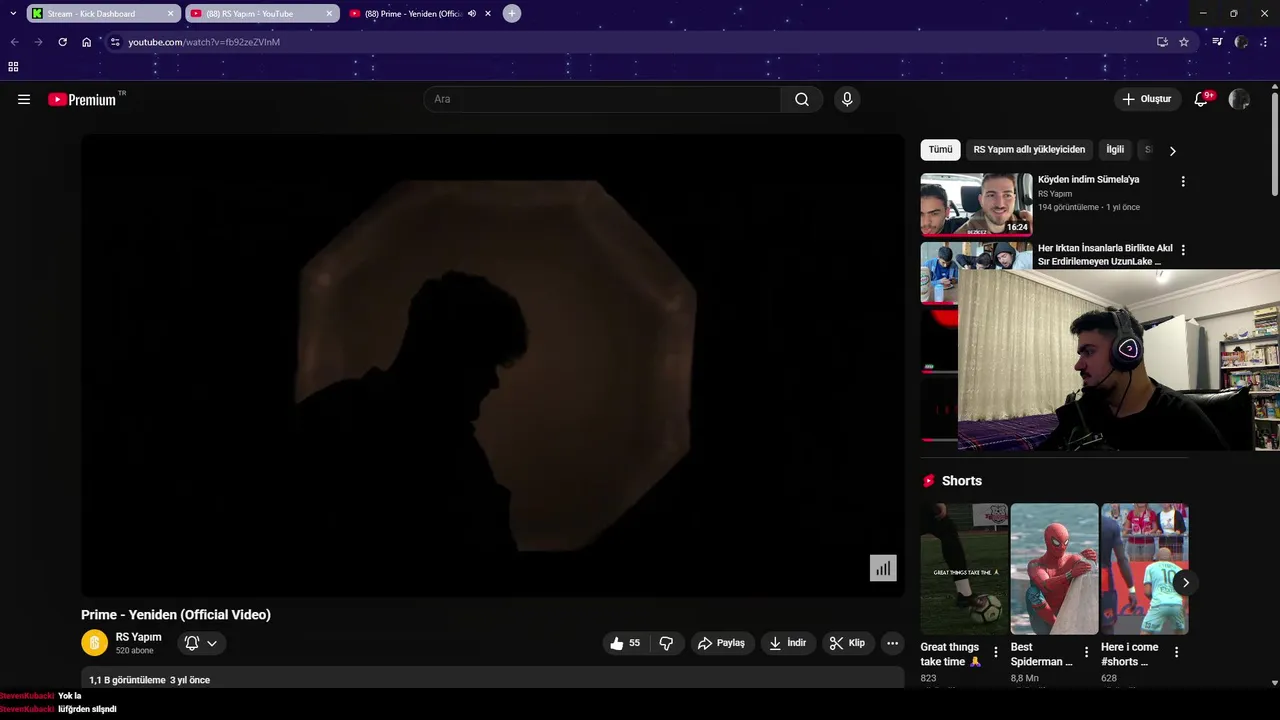This screenshot has width=1280, height=720.
Task: Install app icon in address bar
Action: [x=1162, y=42]
